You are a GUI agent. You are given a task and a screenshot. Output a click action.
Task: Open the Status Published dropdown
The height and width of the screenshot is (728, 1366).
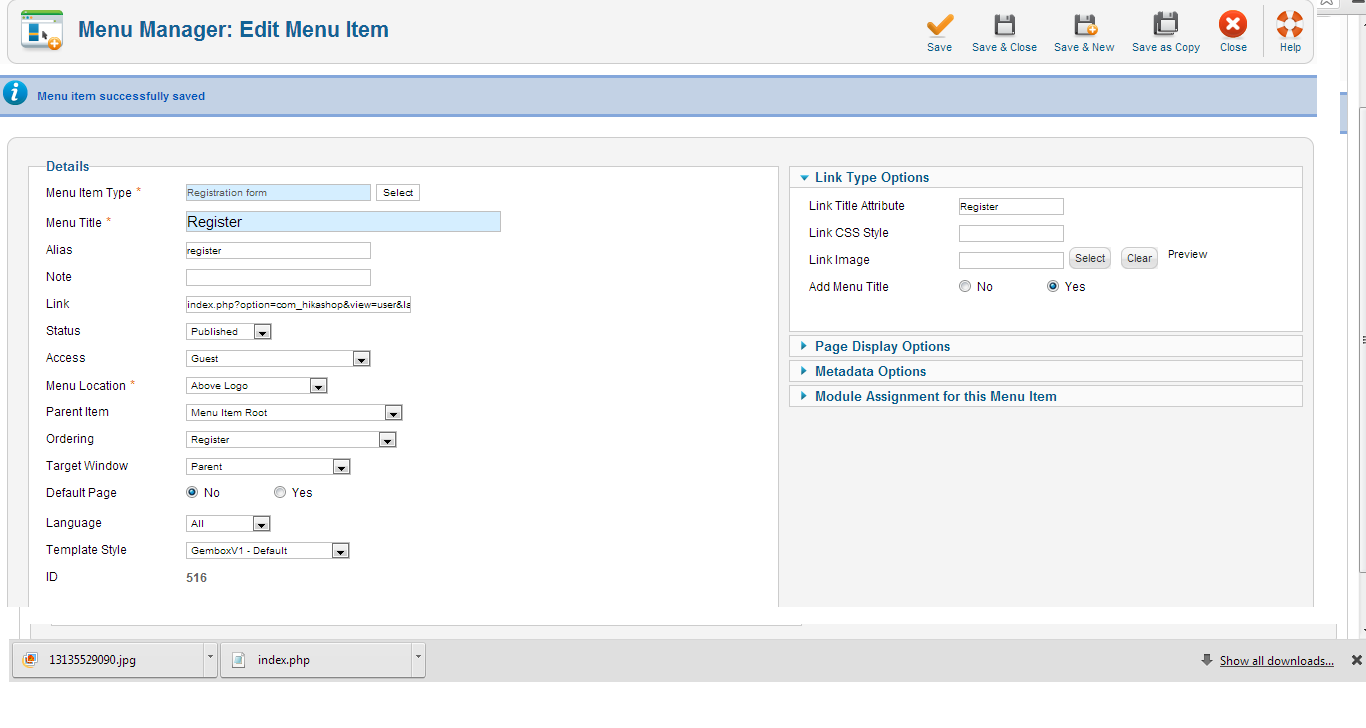(x=229, y=331)
